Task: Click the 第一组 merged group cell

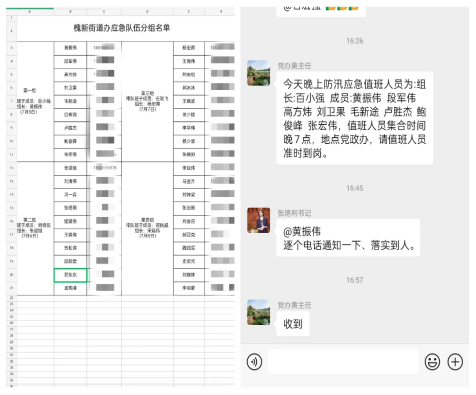Action: 35,101
